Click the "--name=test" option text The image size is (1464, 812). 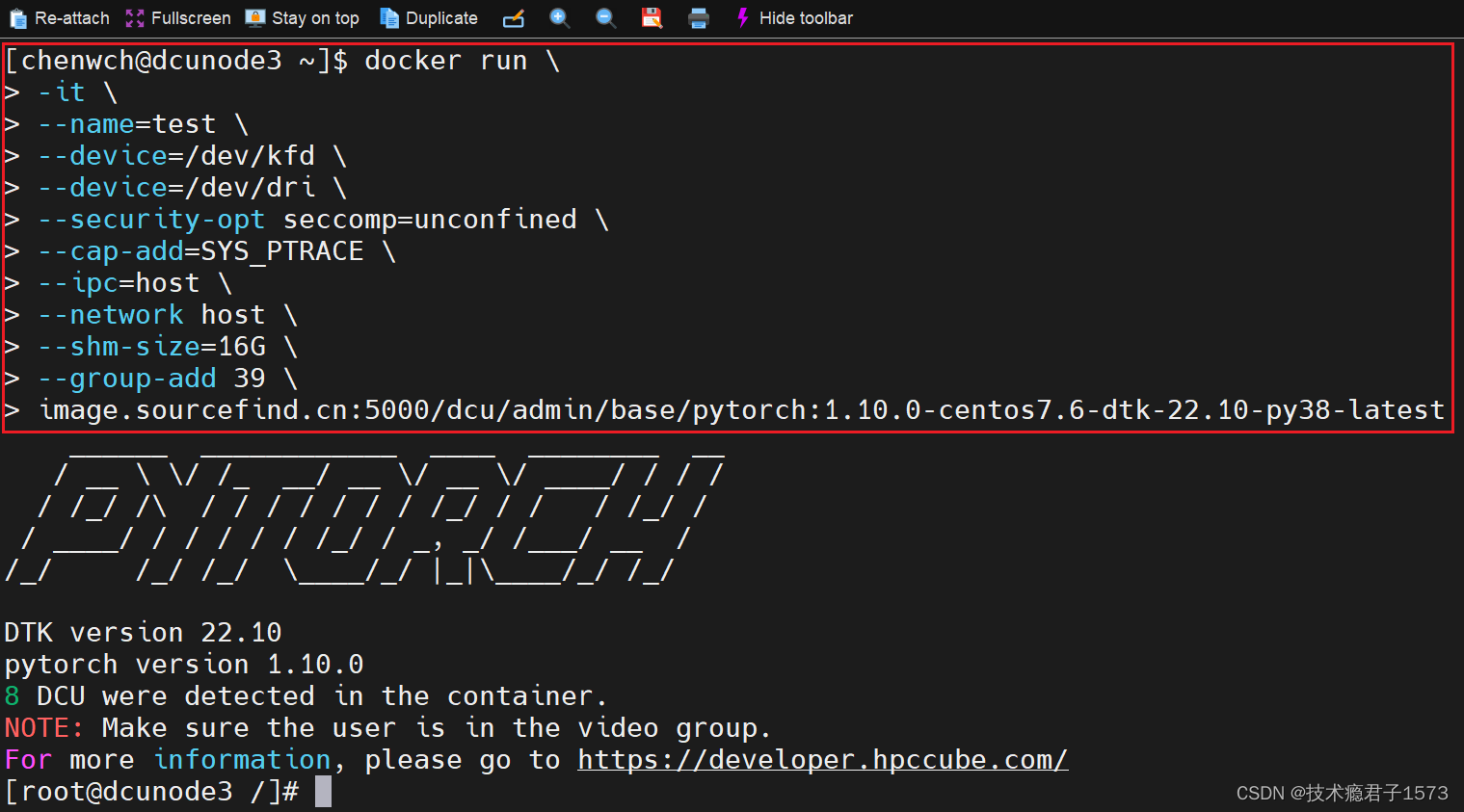[x=126, y=124]
